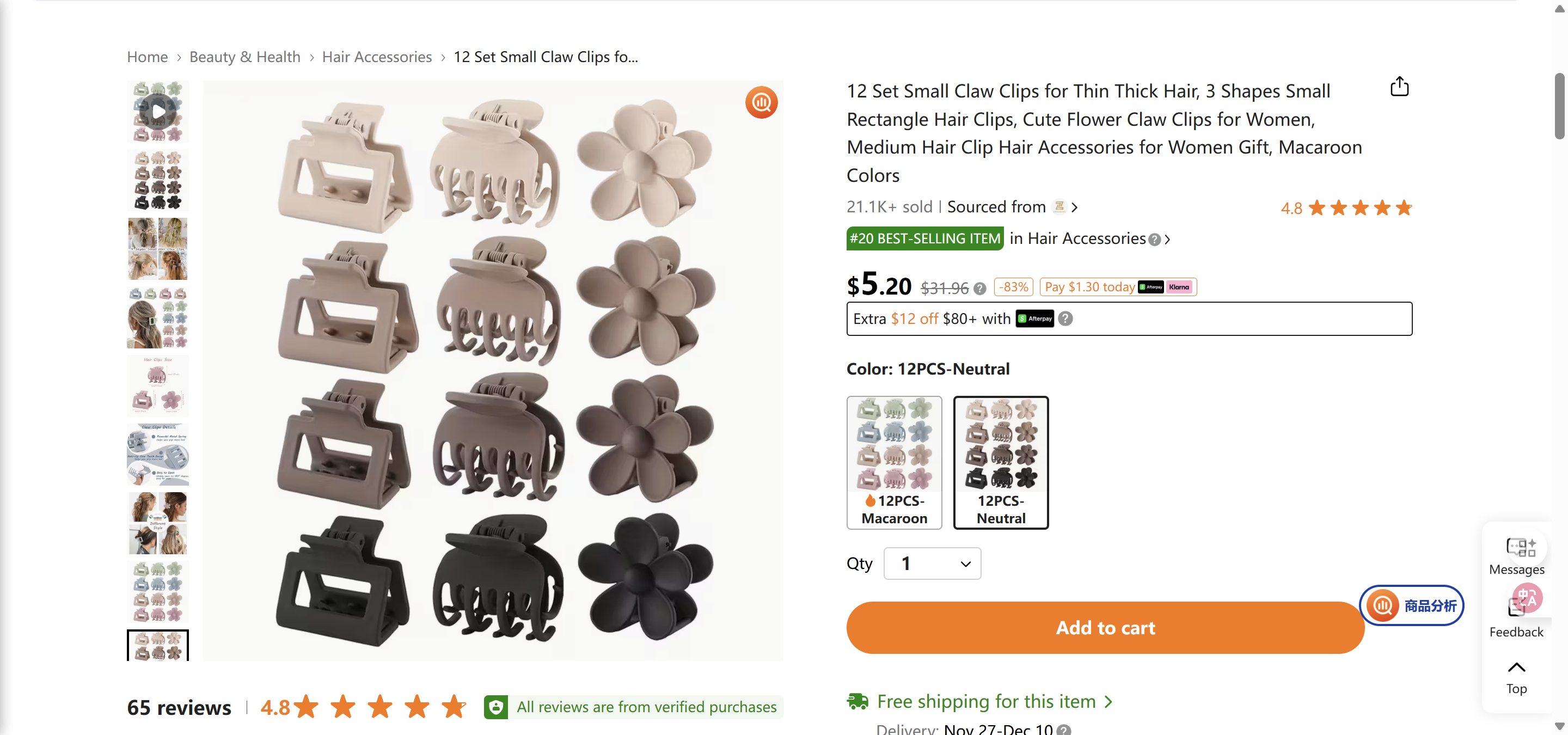Click the Add to cart button
The width and height of the screenshot is (1568, 735).
[1105, 627]
